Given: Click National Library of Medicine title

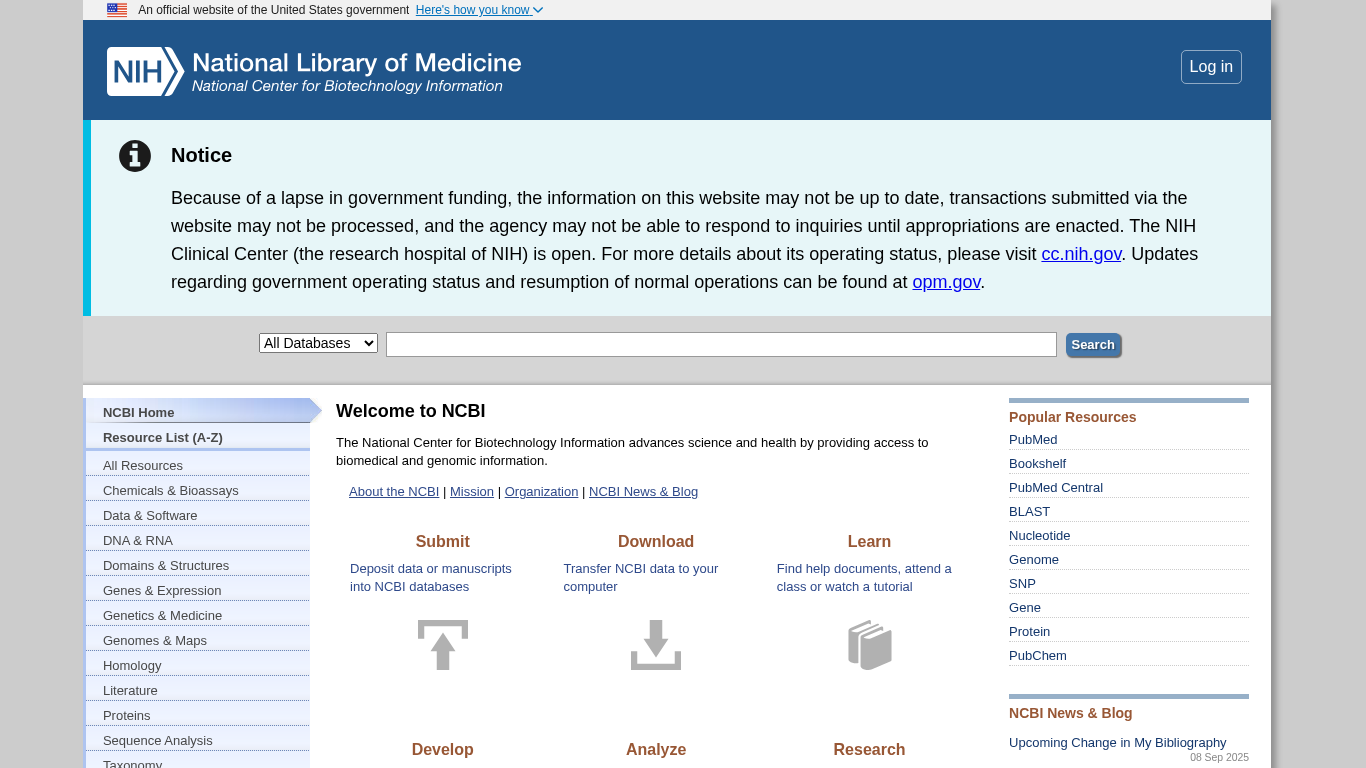Looking at the screenshot, I should pos(357,63).
